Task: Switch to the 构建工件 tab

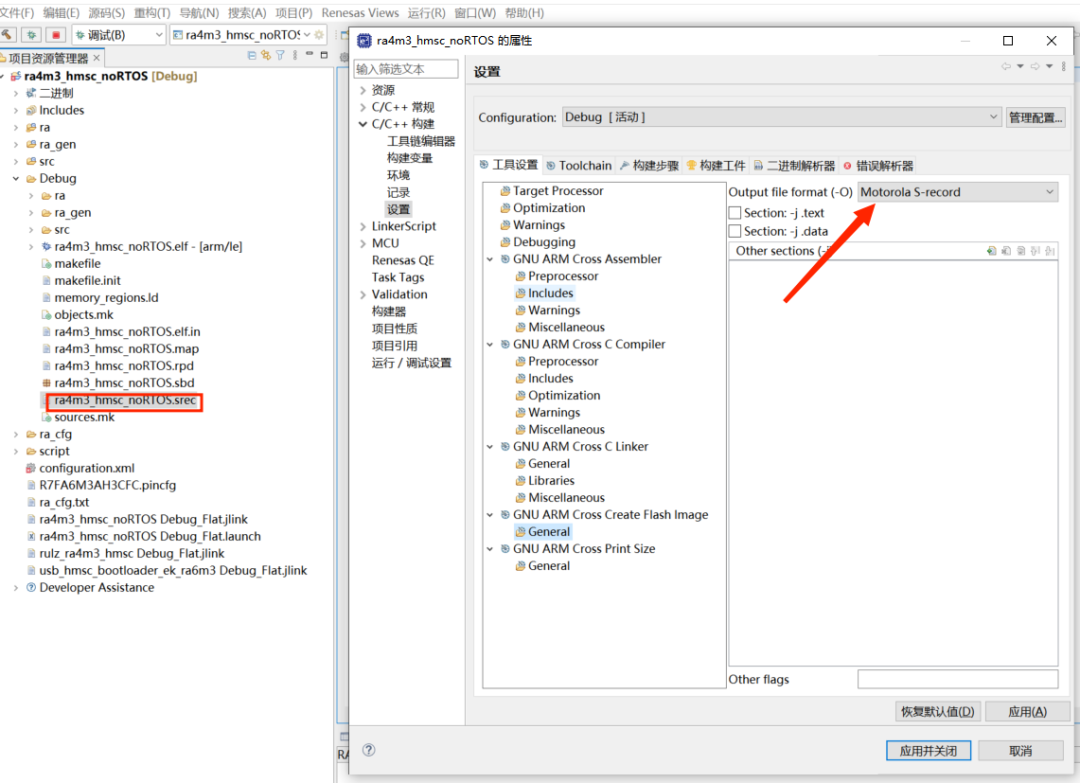Action: 716,165
